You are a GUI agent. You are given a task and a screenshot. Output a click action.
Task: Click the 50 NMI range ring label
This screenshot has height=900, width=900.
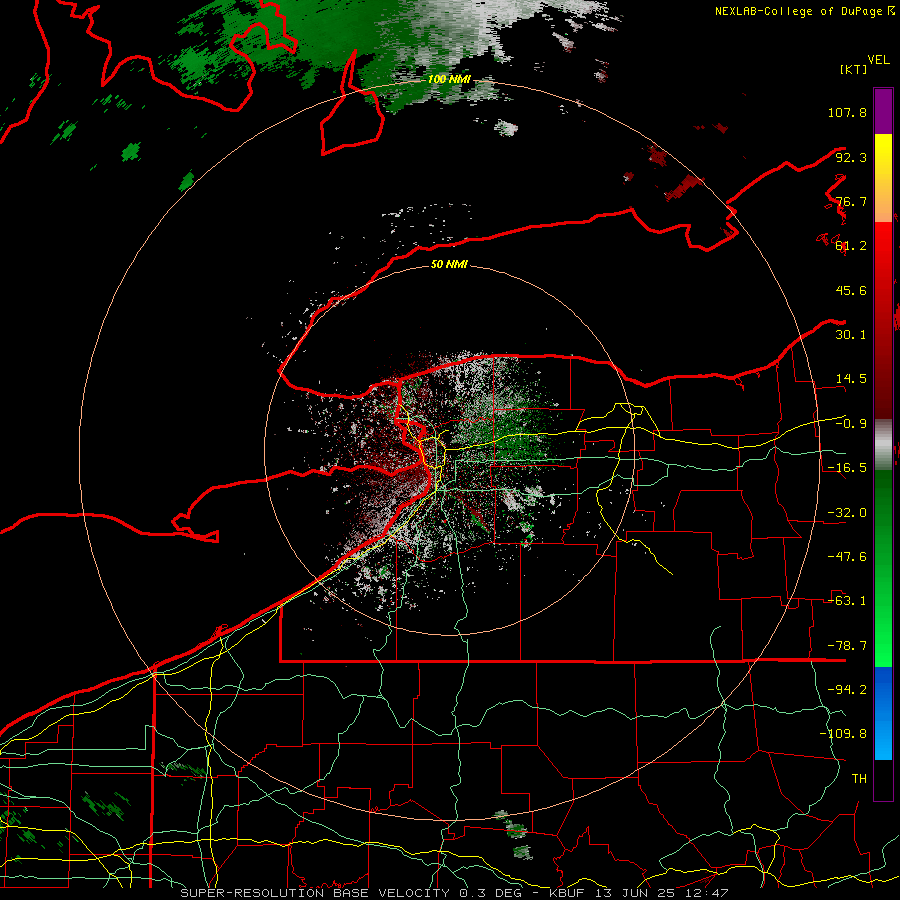point(449,265)
